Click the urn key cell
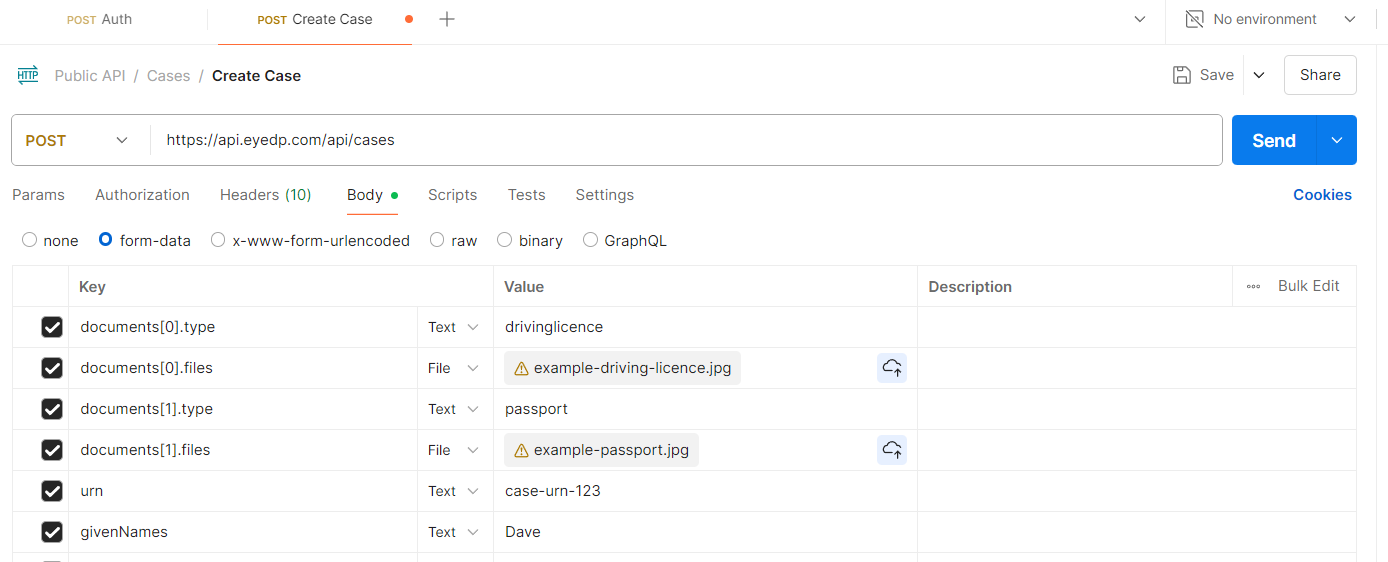Viewport: 1388px width, 562px height. (x=243, y=491)
